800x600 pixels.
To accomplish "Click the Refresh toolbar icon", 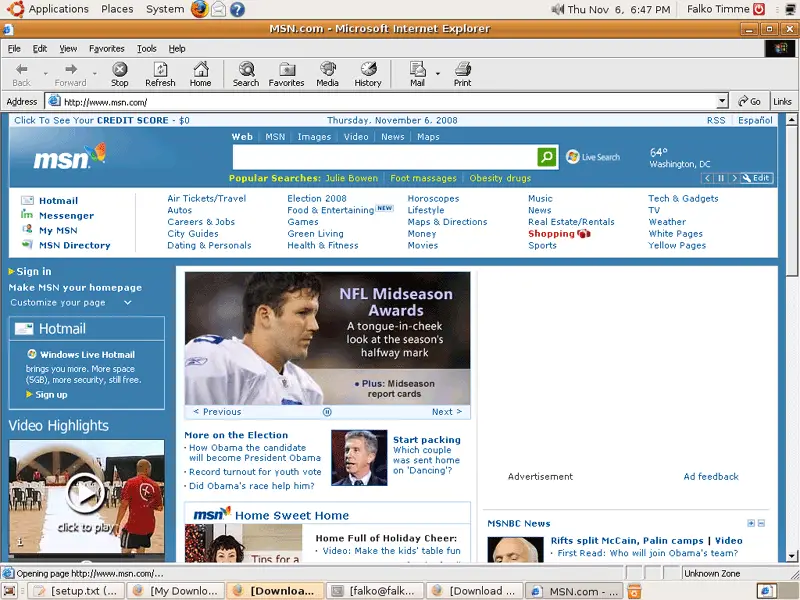I will [160, 74].
